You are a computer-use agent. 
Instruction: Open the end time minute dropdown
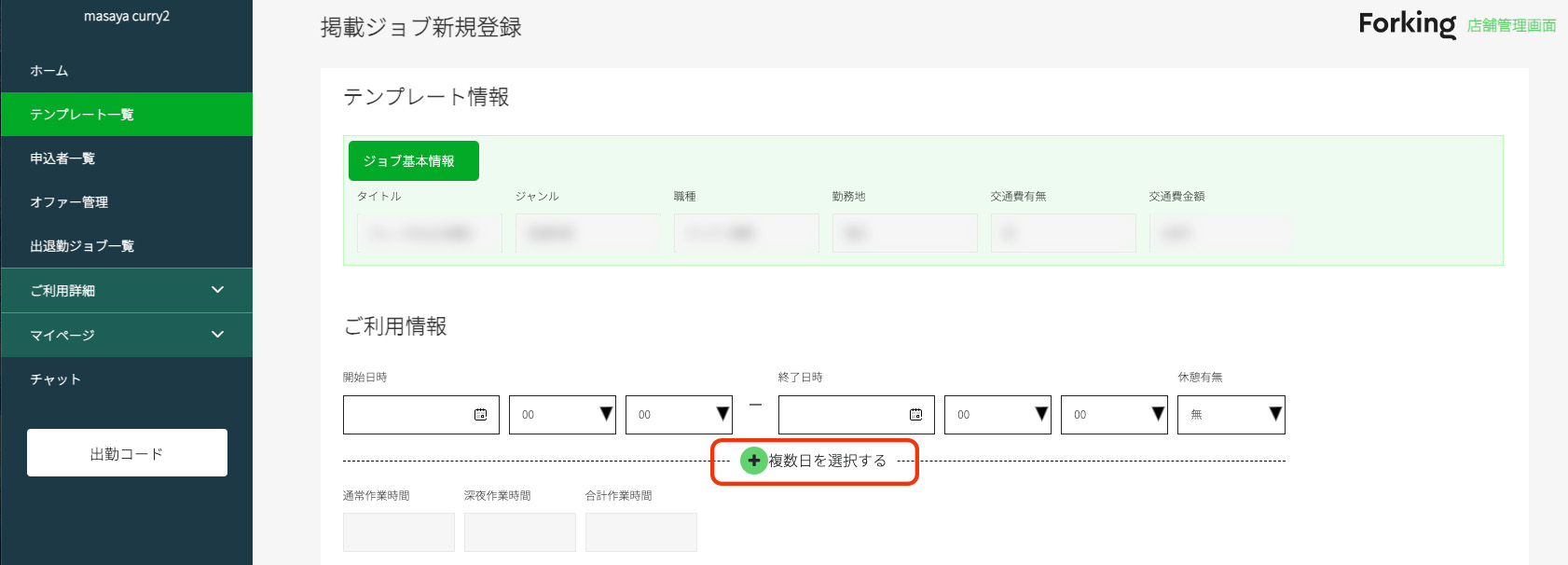(x=1114, y=415)
